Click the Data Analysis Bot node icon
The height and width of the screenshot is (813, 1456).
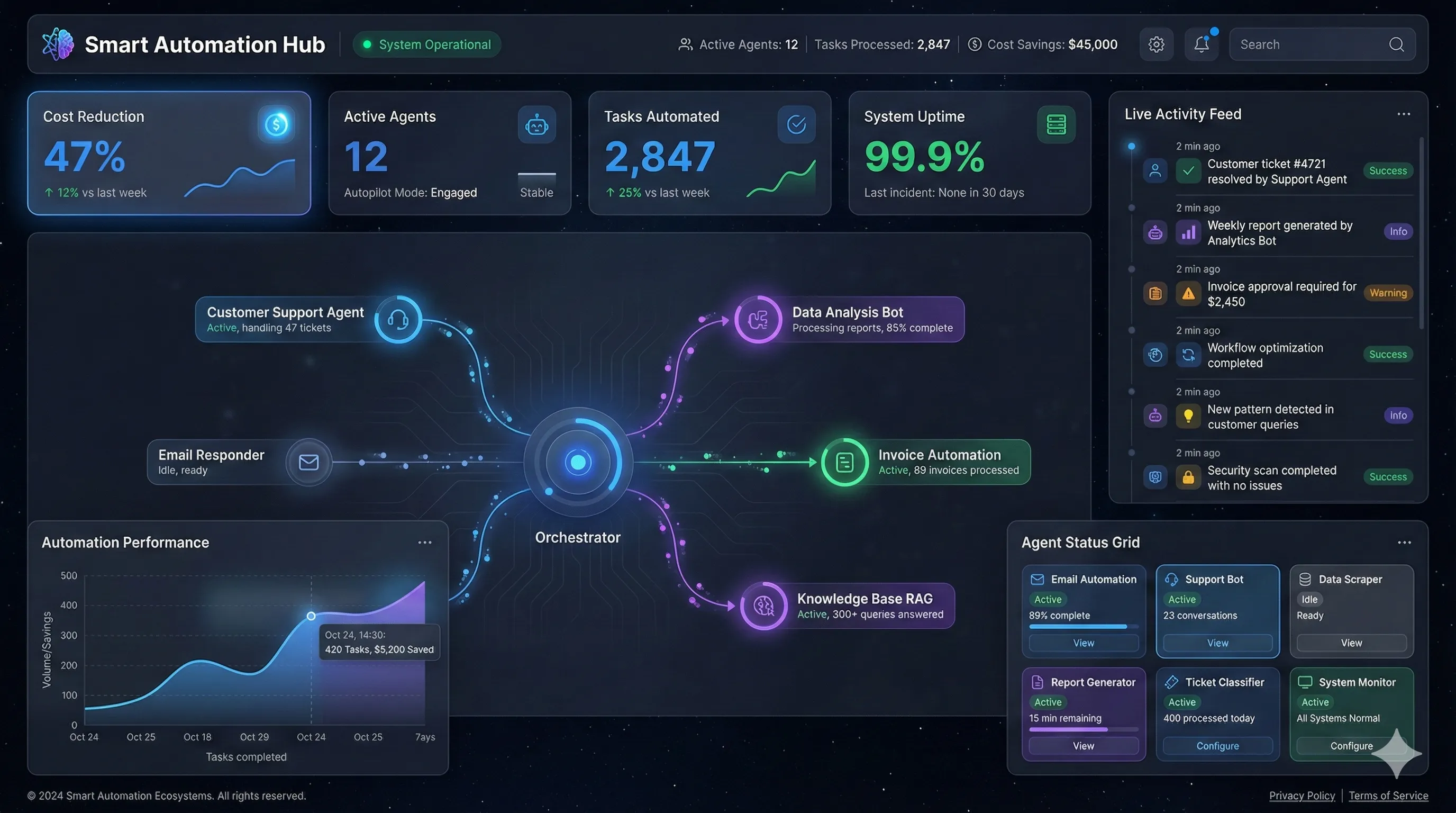point(758,320)
